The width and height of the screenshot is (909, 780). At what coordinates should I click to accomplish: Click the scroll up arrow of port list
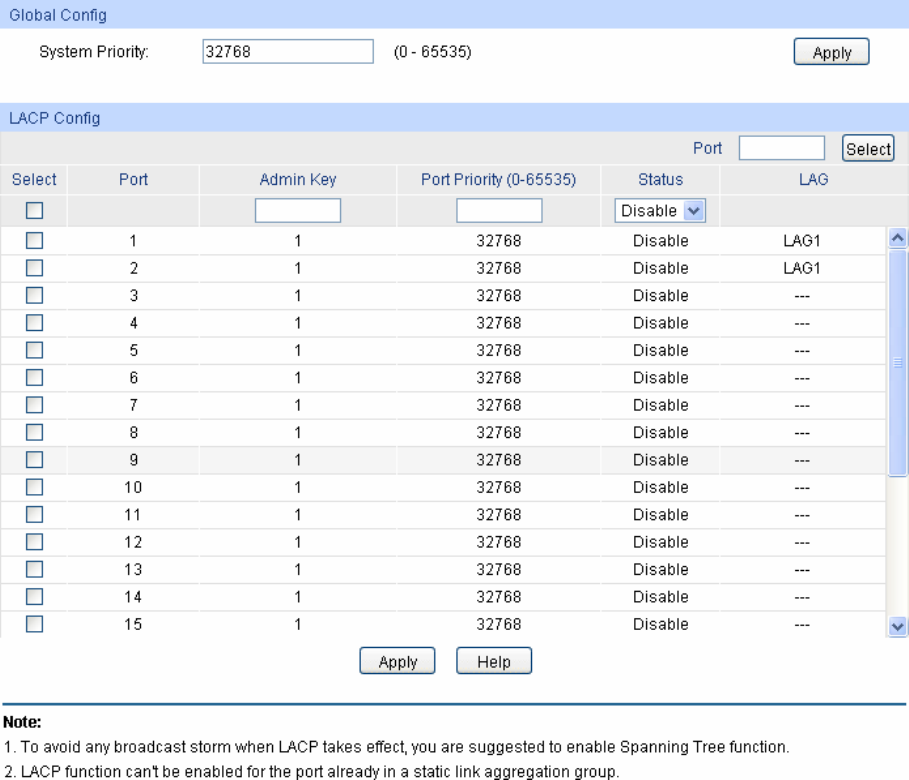tap(897, 238)
